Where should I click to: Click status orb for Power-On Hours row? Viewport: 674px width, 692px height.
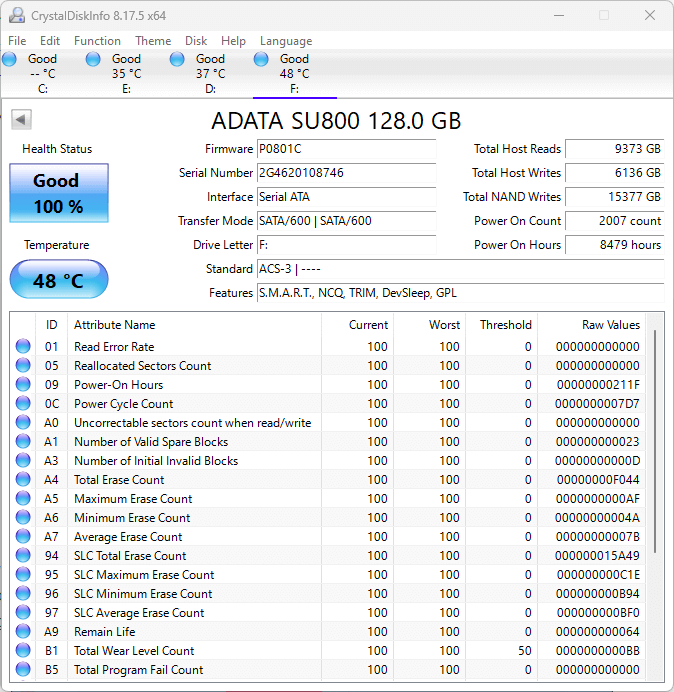point(23,384)
